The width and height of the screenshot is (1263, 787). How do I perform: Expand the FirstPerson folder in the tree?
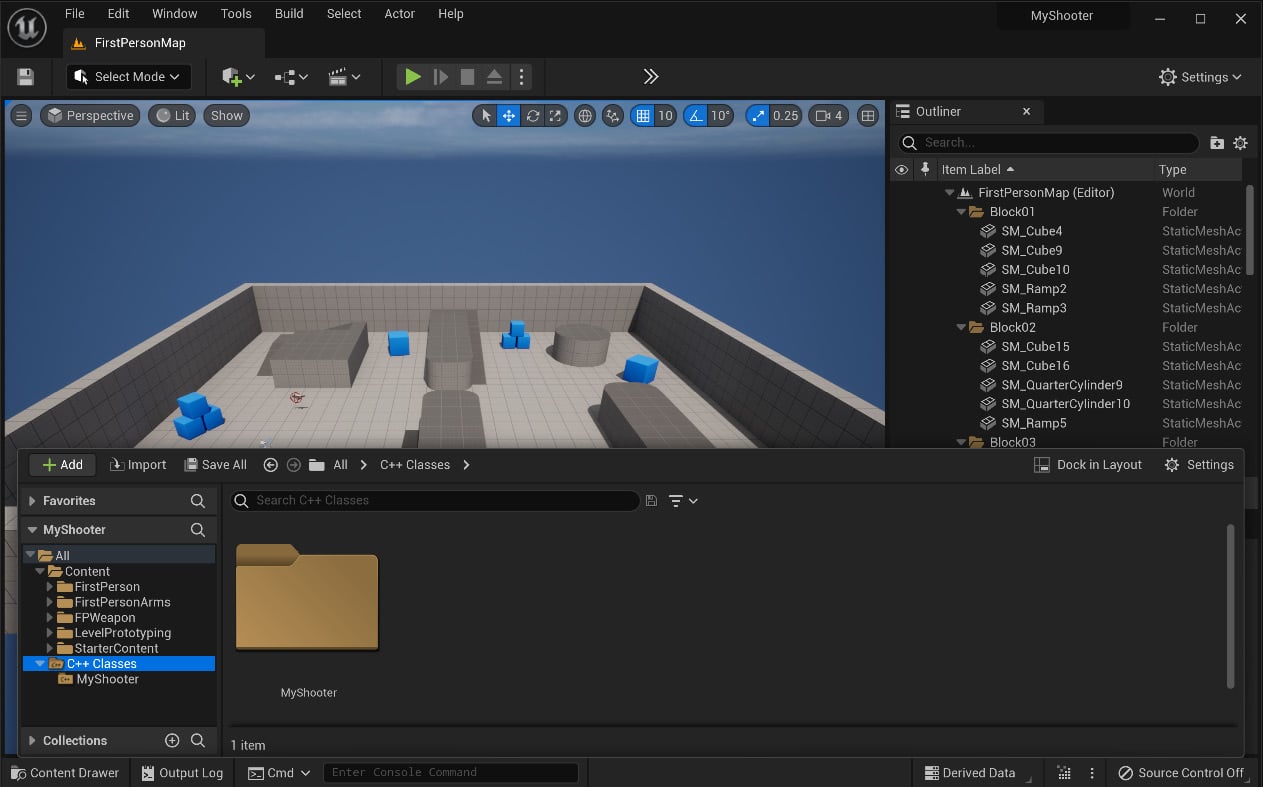click(x=49, y=587)
